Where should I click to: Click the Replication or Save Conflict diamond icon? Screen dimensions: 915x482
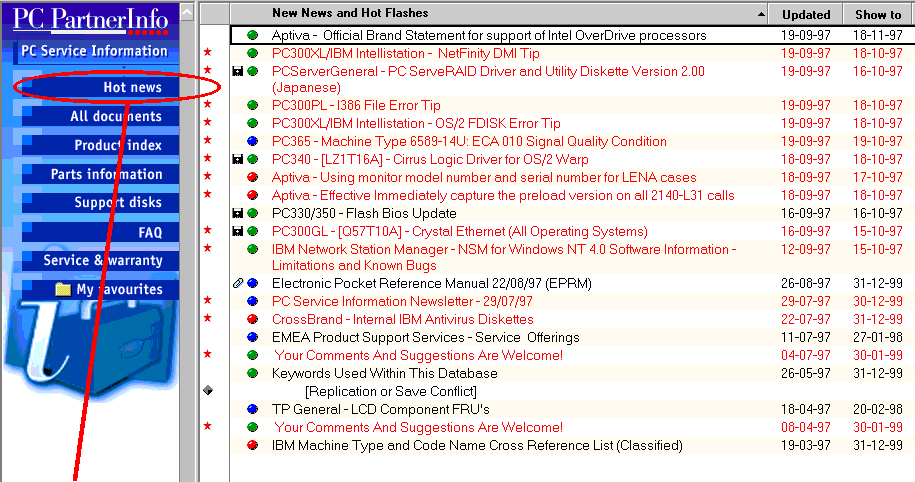pos(208,391)
